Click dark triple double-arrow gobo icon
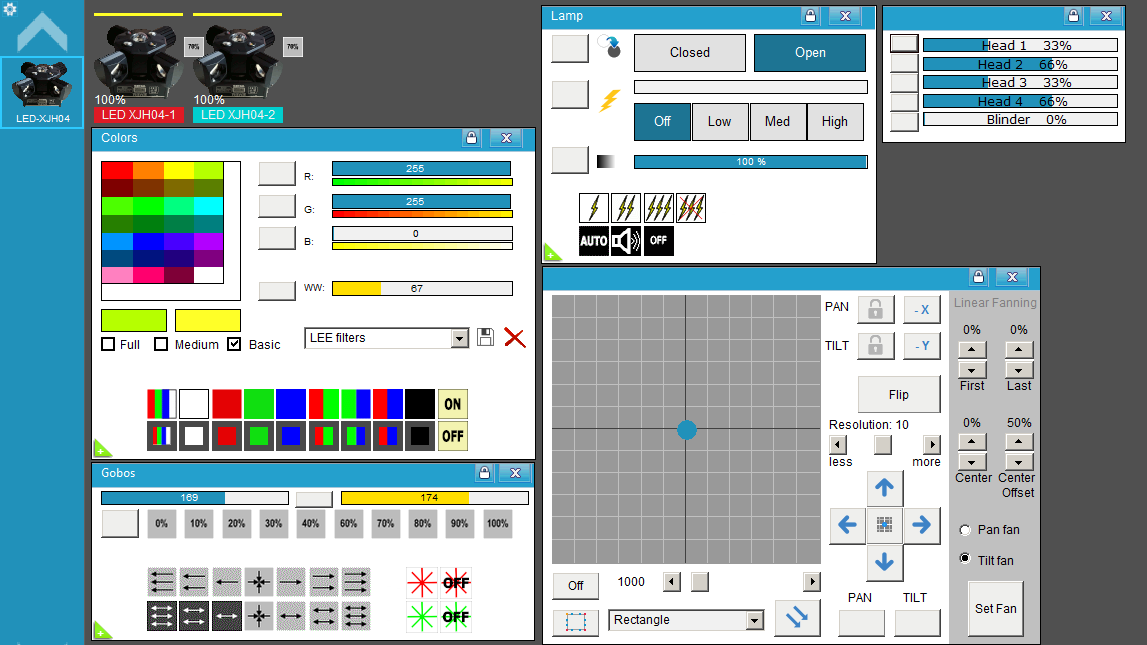1147x645 pixels. [162, 616]
